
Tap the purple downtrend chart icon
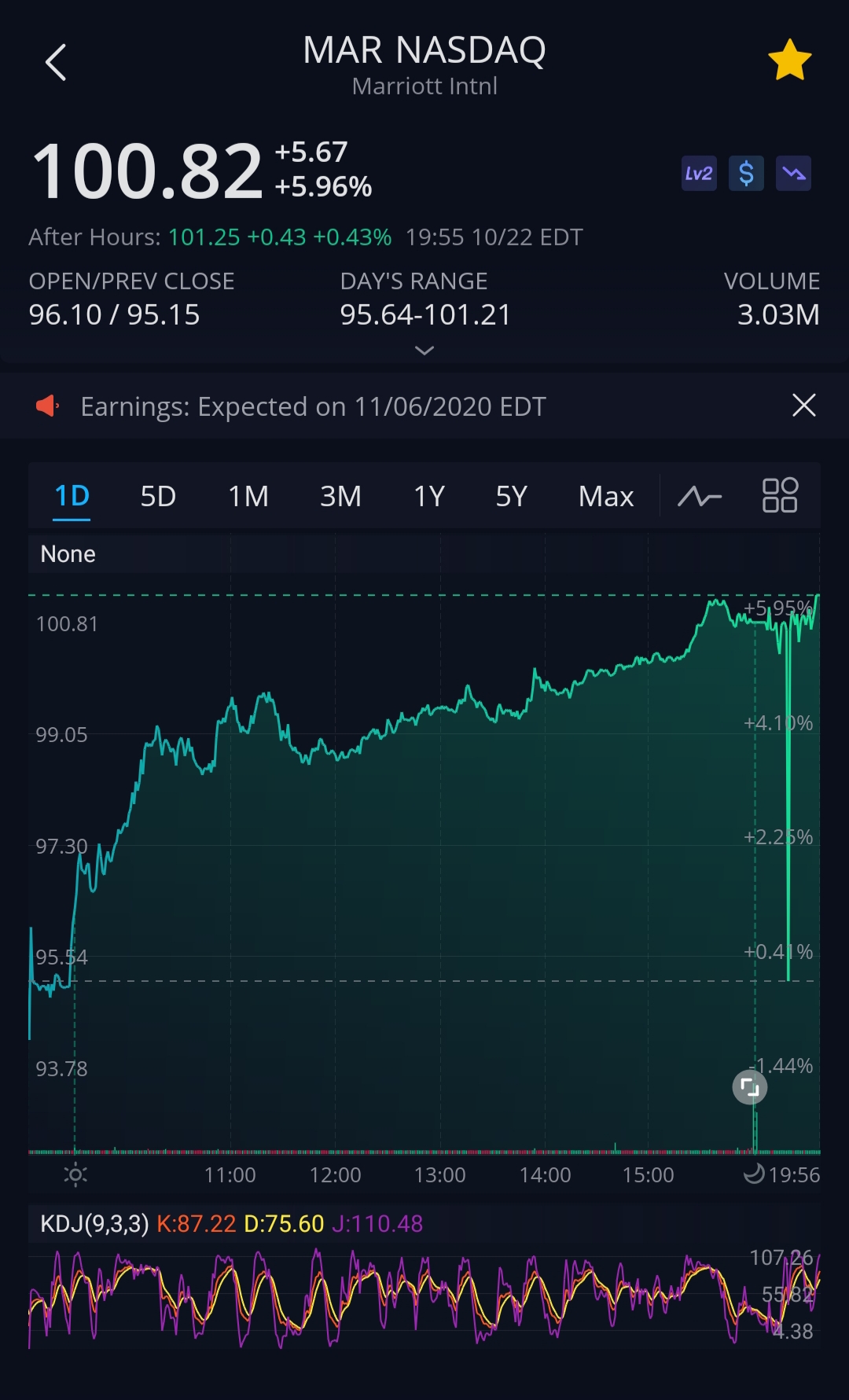[x=793, y=174]
